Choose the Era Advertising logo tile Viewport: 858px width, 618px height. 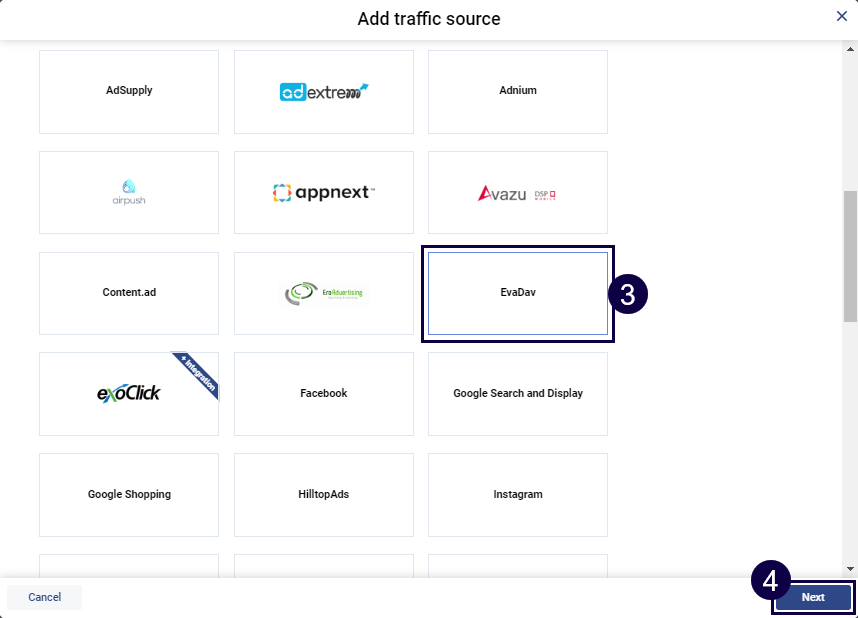tap(323, 293)
